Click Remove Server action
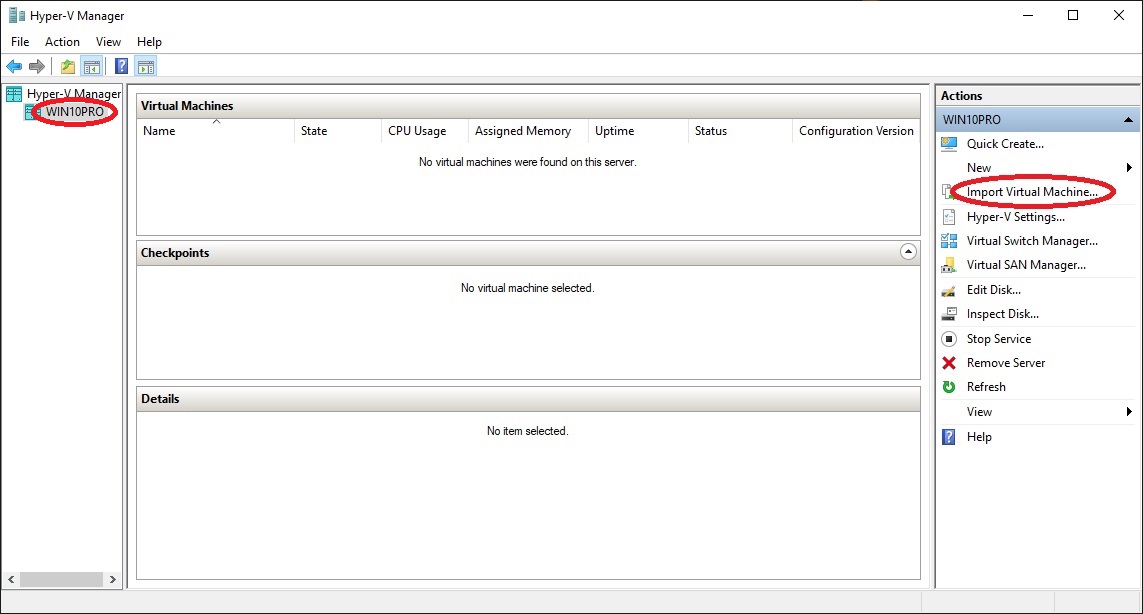The height and width of the screenshot is (614, 1143). click(1006, 363)
